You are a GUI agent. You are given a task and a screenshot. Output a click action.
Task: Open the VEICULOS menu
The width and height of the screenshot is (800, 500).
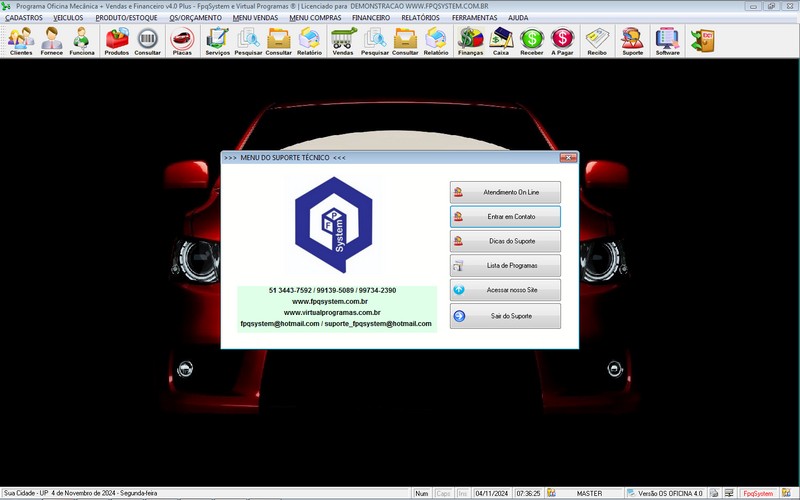[x=68, y=18]
